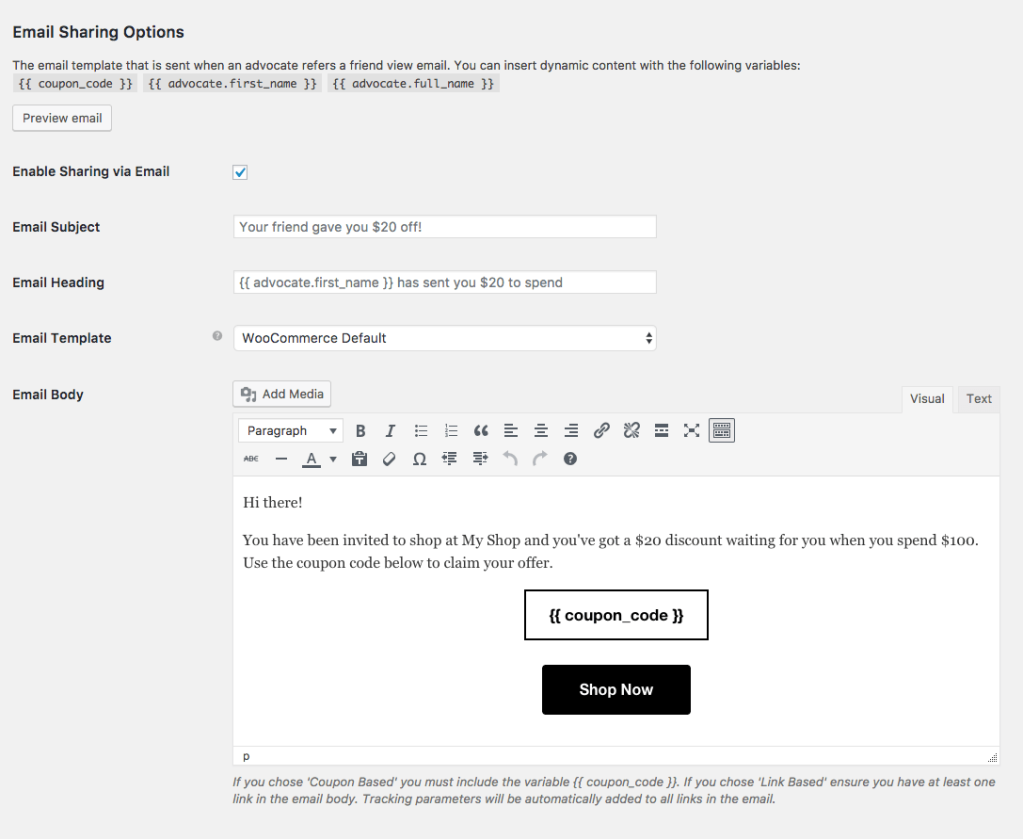Click the special character omega icon
Image resolution: width=1023 pixels, height=839 pixels.
pos(420,459)
